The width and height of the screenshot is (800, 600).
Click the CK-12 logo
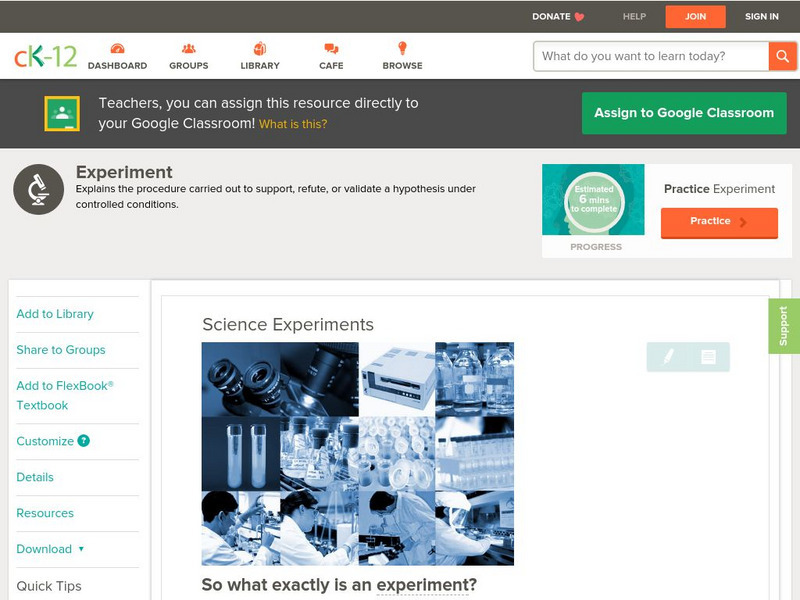tap(45, 56)
